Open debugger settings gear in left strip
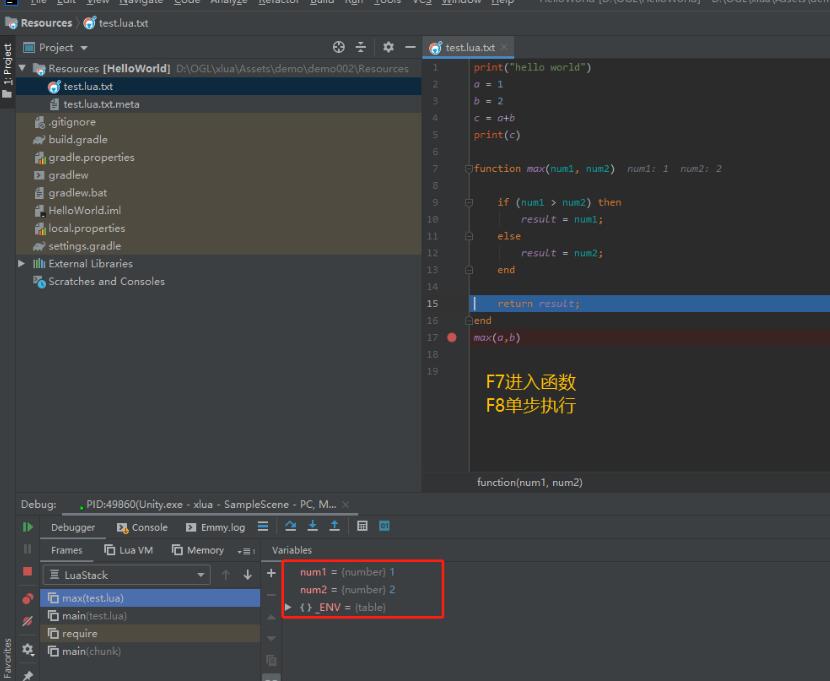 tap(28, 649)
